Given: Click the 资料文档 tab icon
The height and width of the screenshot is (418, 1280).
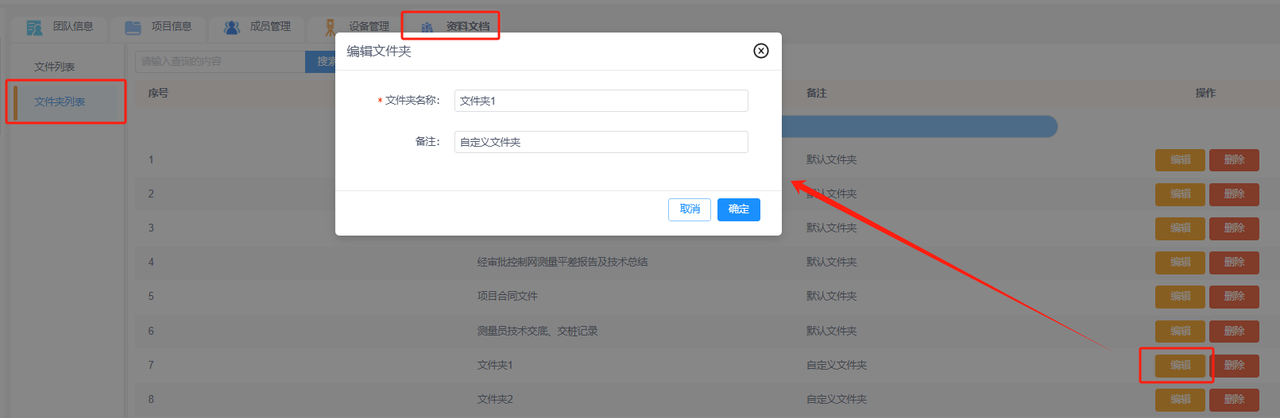Looking at the screenshot, I should pos(427,27).
